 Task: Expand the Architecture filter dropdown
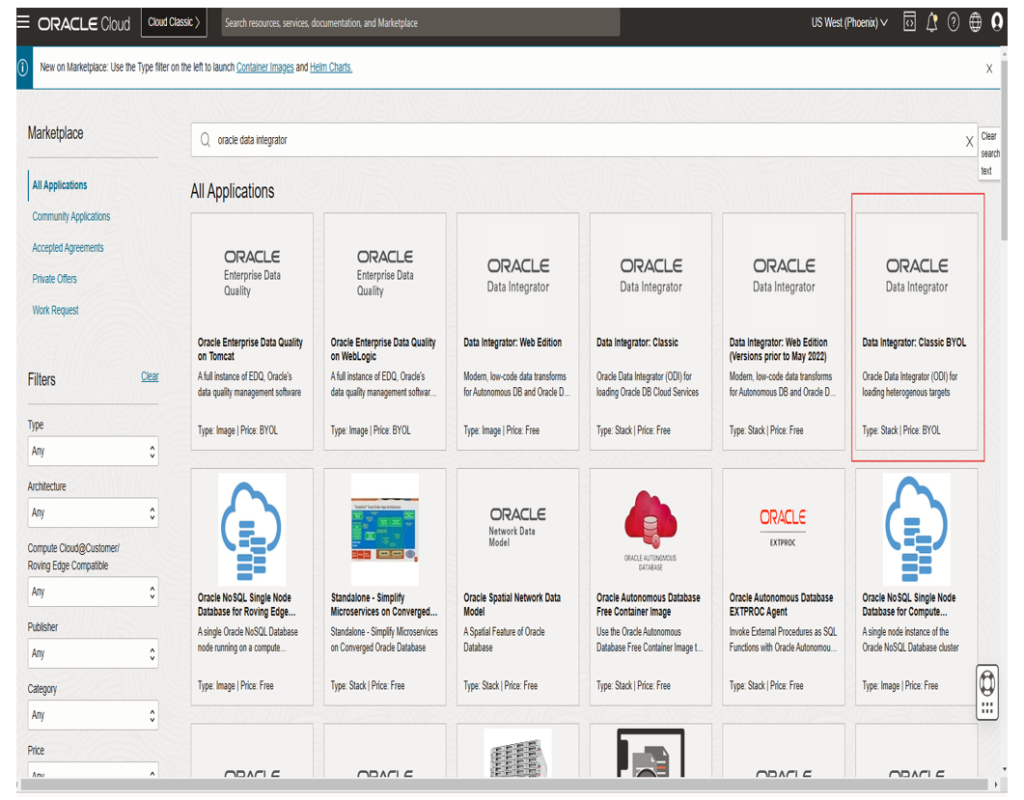(92, 513)
